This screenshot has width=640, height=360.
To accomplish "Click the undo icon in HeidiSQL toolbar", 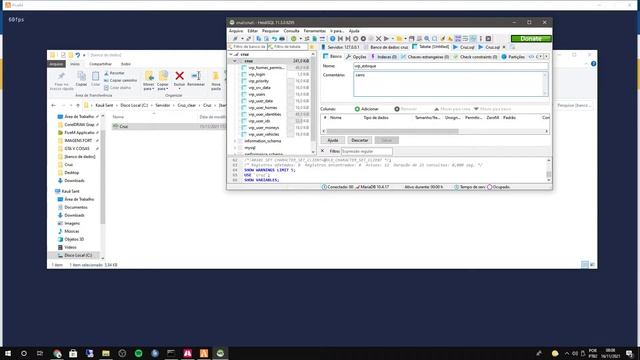I will point(274,38).
